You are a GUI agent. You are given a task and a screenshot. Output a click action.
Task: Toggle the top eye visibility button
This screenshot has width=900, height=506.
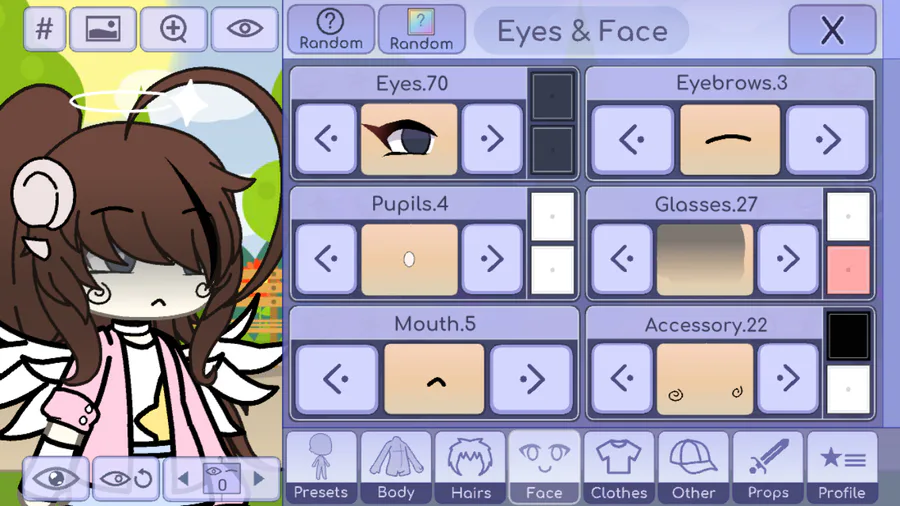[x=245, y=29]
